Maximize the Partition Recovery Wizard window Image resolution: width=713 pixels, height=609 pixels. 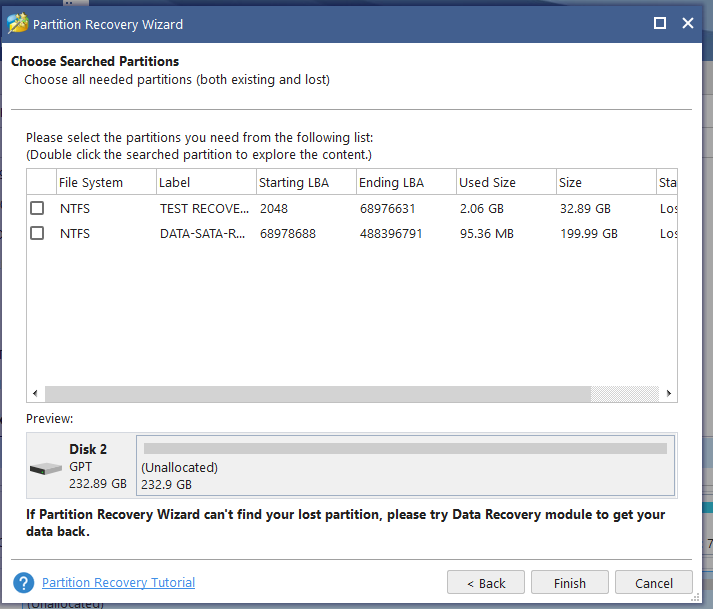pyautogui.click(x=660, y=23)
